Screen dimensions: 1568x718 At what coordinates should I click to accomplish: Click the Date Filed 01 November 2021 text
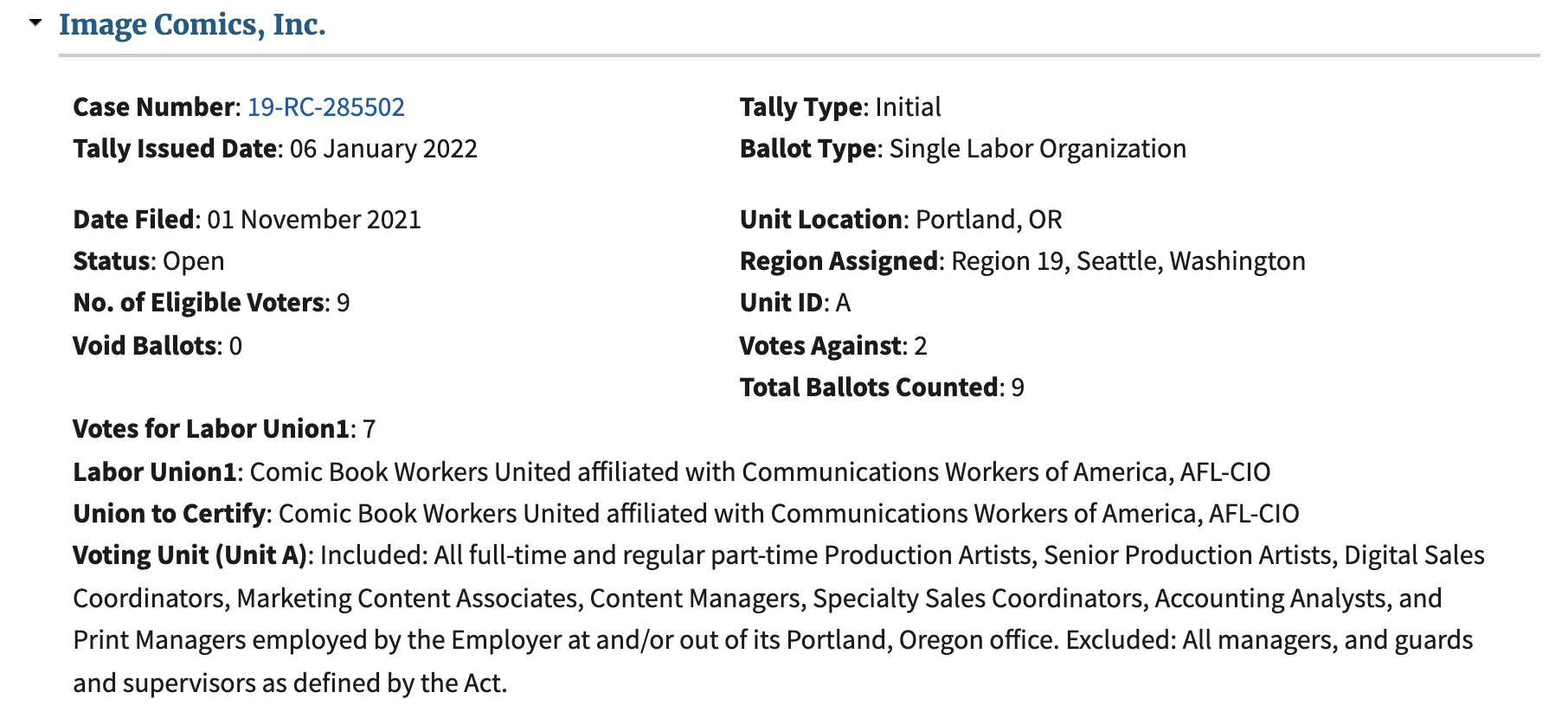(247, 220)
